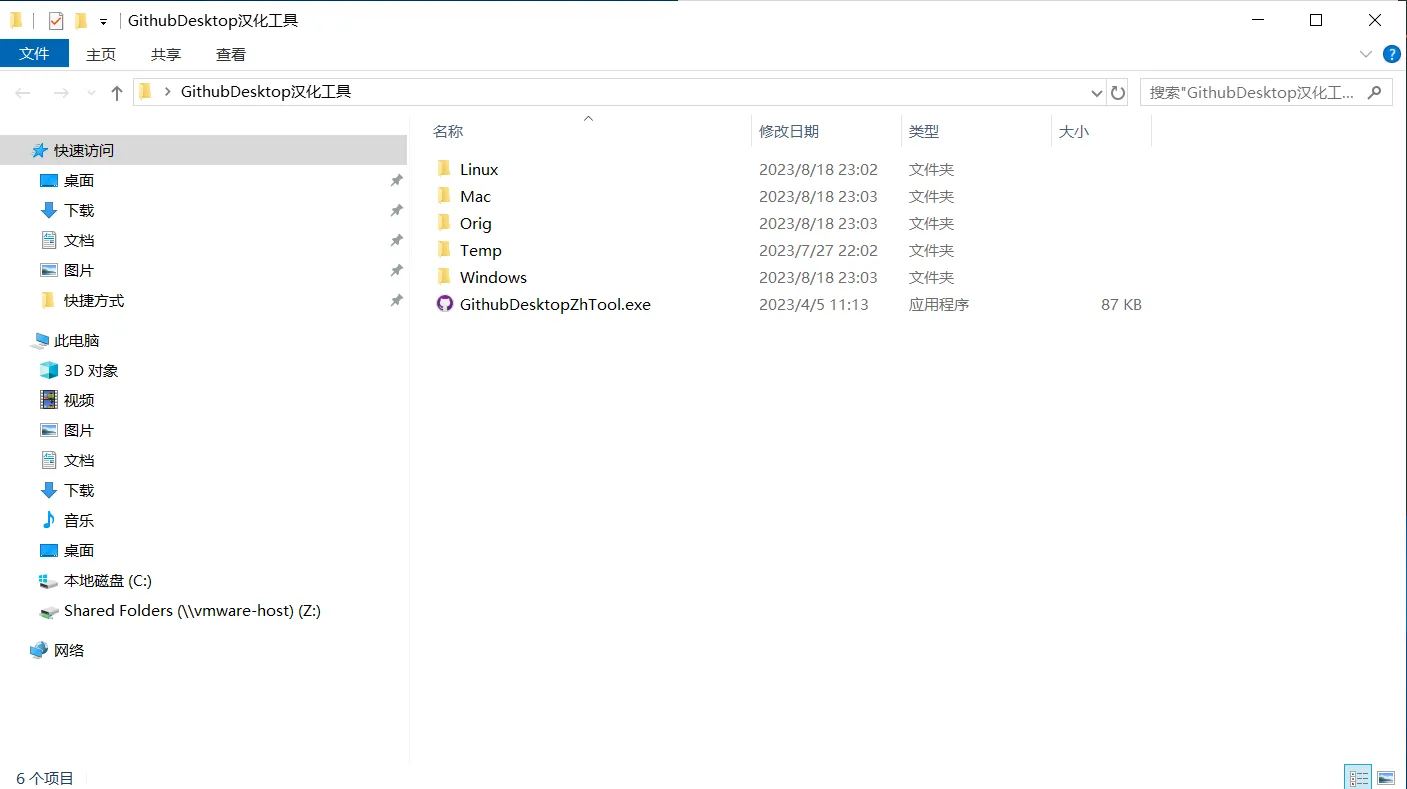
Task: Click the date 2023/4/5 11:13
Action: (813, 304)
